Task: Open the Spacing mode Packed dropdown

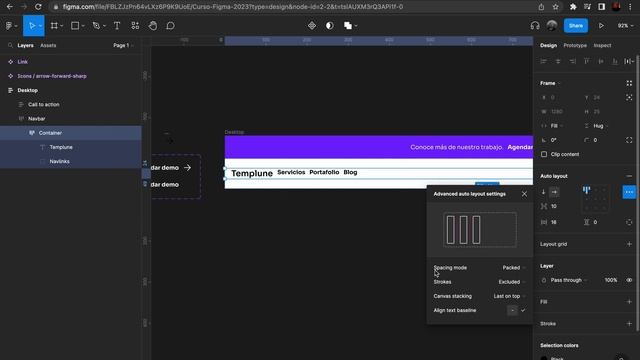Action: (513, 268)
